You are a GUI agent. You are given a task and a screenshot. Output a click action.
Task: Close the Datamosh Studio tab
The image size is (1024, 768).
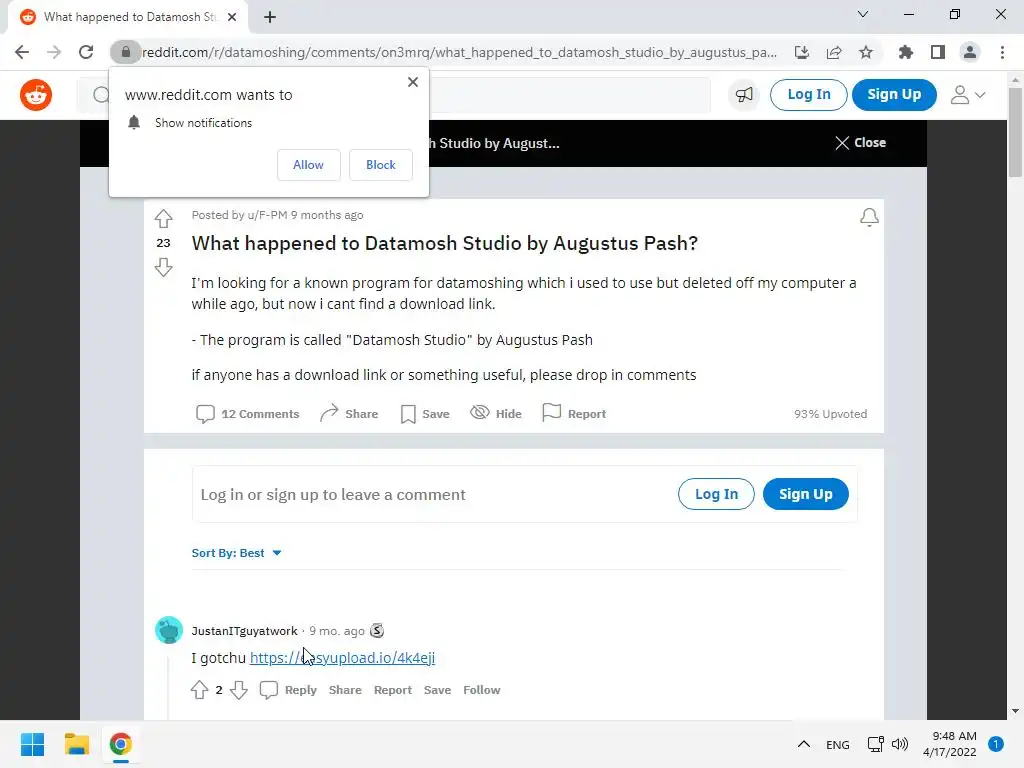(x=232, y=17)
